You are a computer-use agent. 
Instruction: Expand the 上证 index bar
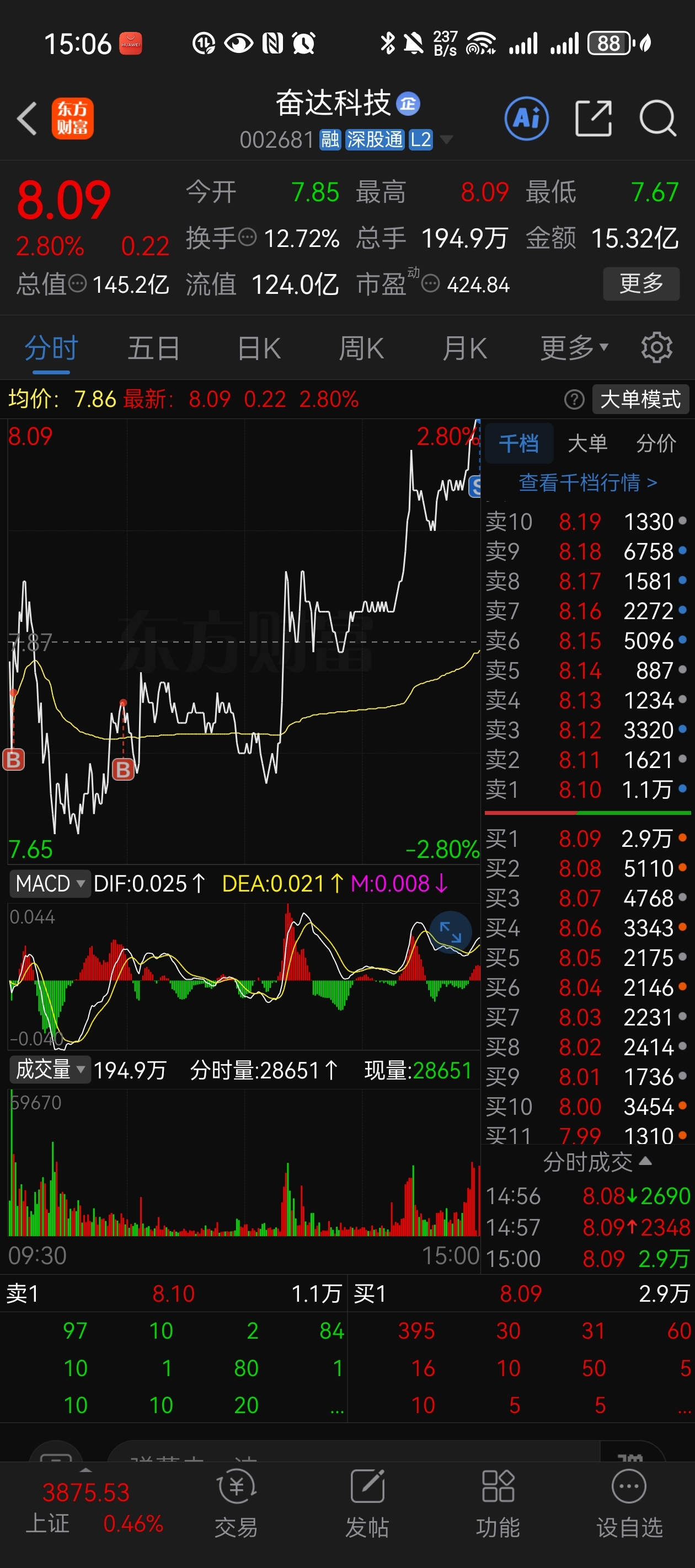tap(86, 1469)
